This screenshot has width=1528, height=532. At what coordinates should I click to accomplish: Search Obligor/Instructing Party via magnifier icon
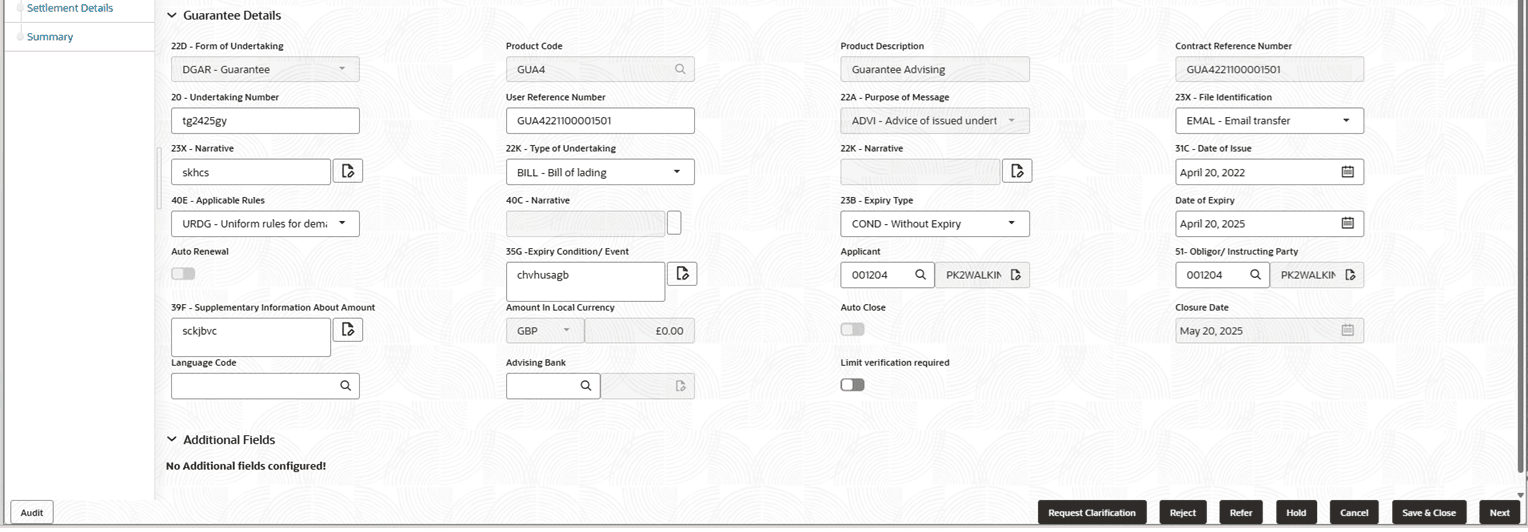point(1255,274)
